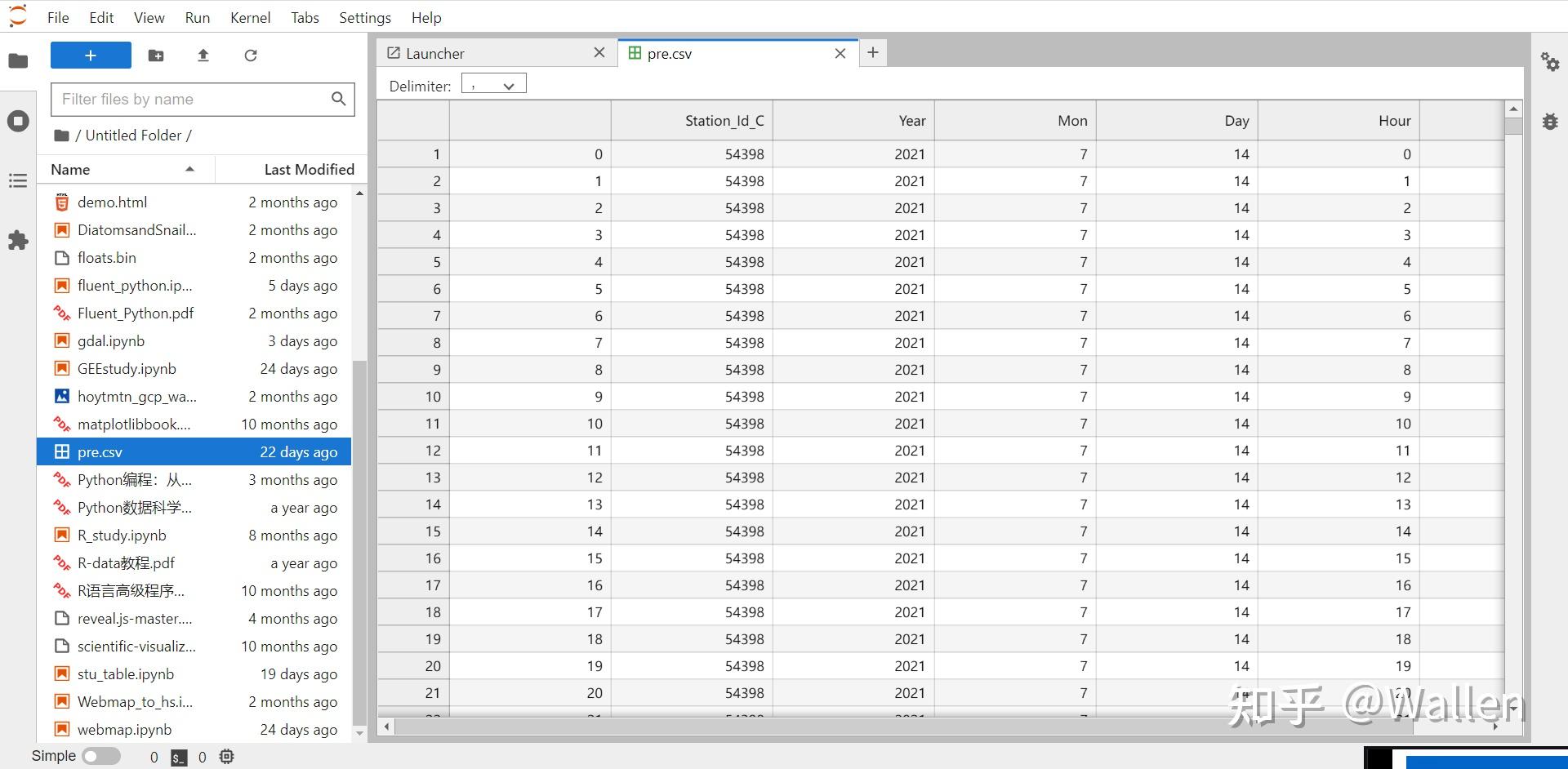Create a new folder with folder-plus icon
1568x769 pixels.
[156, 55]
